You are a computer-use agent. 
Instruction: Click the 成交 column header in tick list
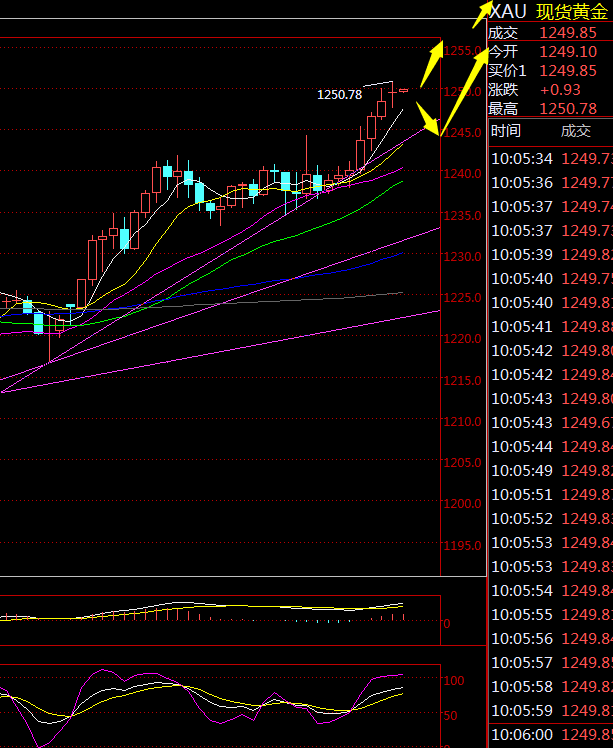tap(576, 131)
